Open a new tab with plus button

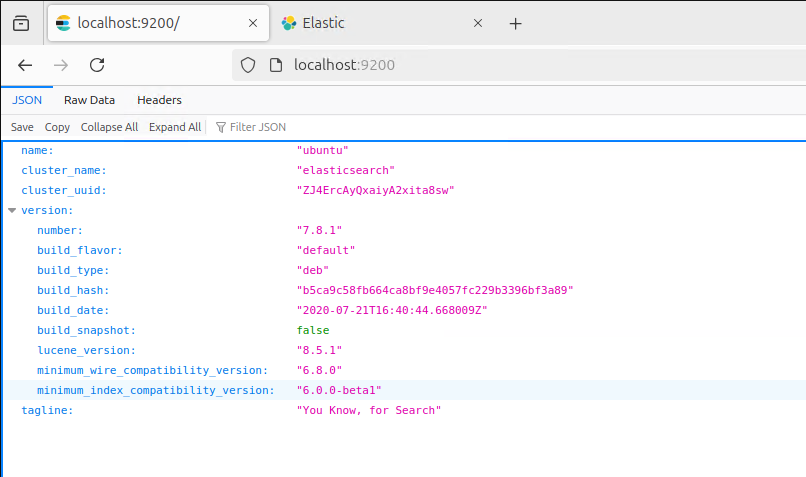[515, 24]
